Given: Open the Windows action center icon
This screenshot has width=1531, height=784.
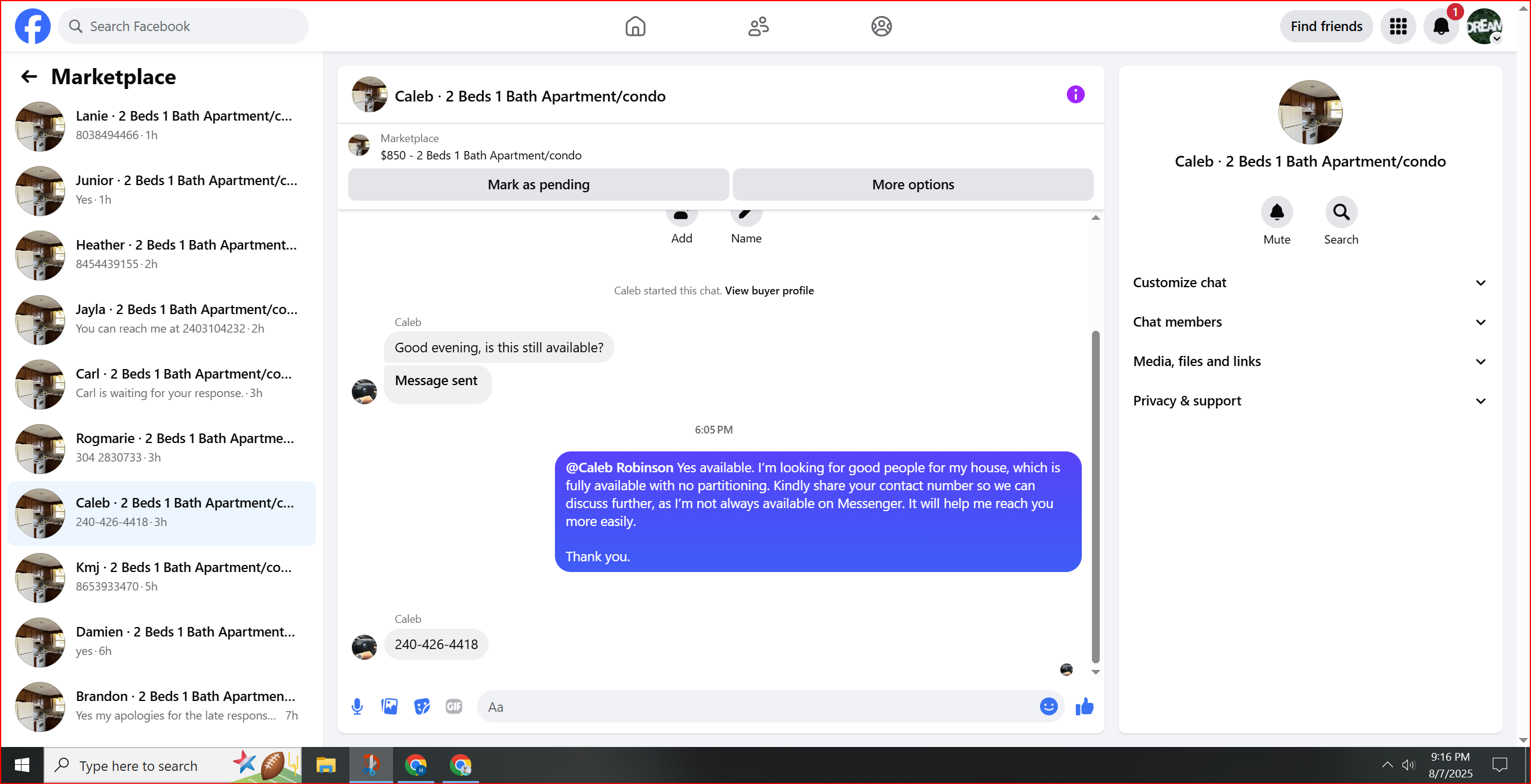Looking at the screenshot, I should [x=1499, y=765].
